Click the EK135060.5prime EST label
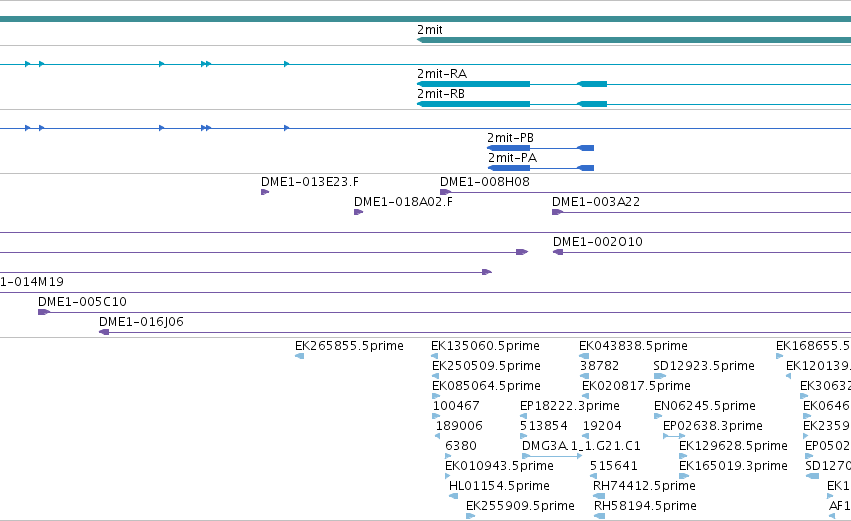Viewport: 851px width, 521px height. tap(485, 346)
